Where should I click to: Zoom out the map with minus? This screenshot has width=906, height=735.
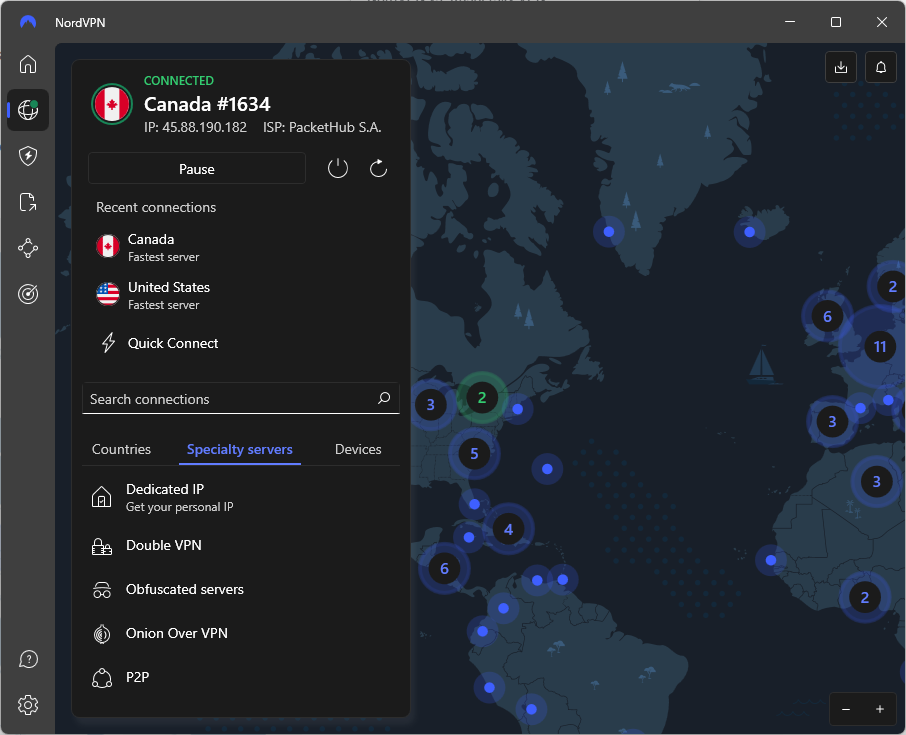(x=846, y=709)
